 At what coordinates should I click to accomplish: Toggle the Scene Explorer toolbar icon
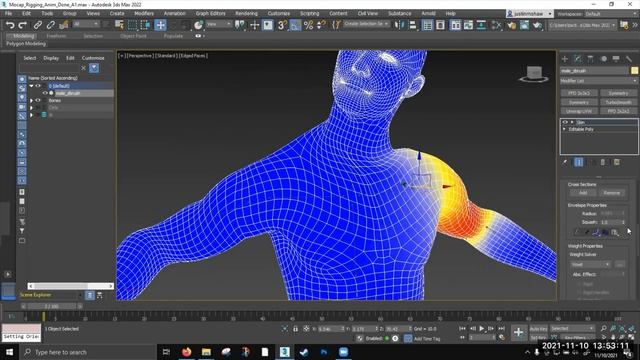tap(427, 25)
